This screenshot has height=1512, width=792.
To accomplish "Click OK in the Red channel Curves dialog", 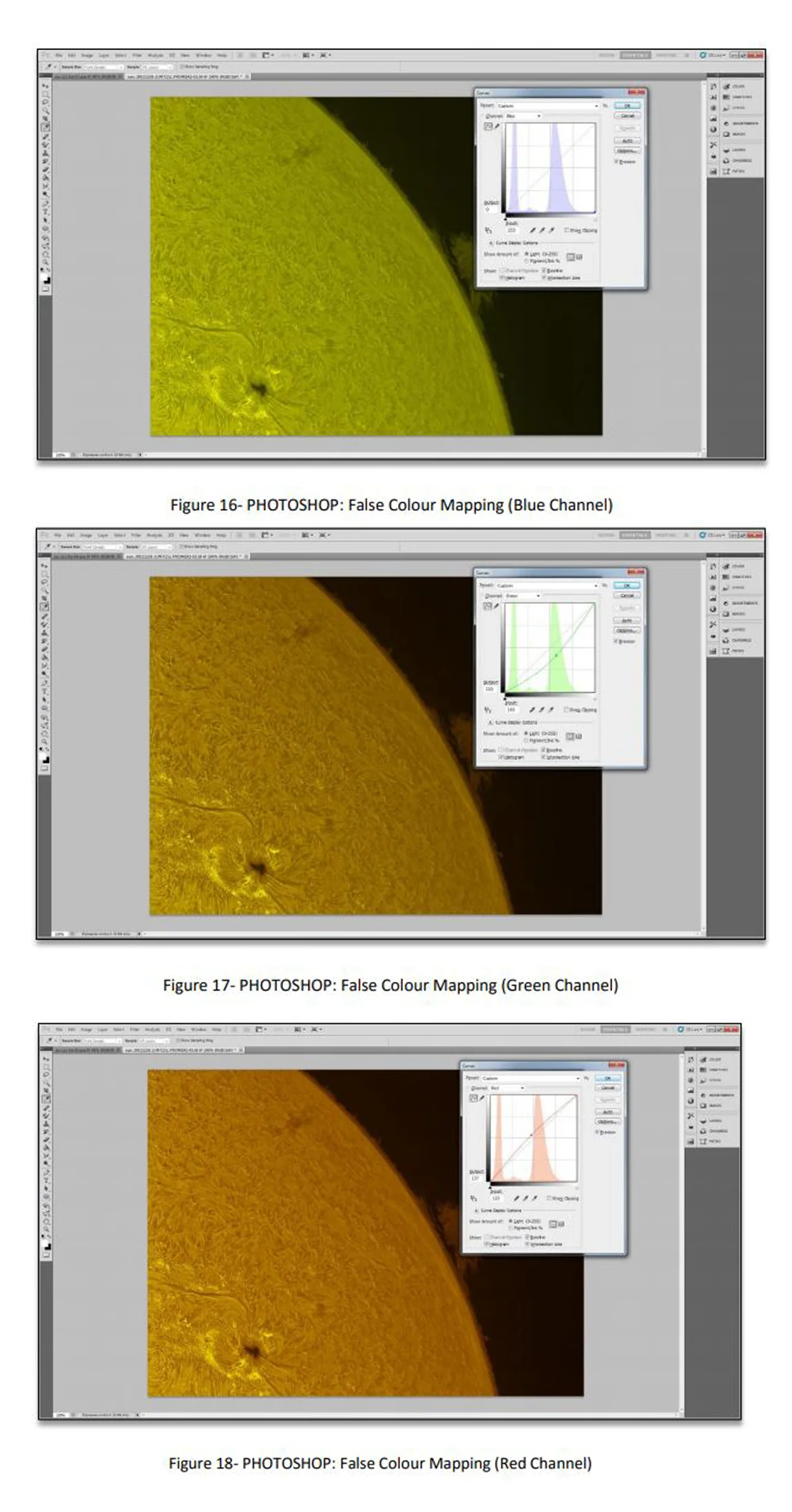I will click(608, 1078).
